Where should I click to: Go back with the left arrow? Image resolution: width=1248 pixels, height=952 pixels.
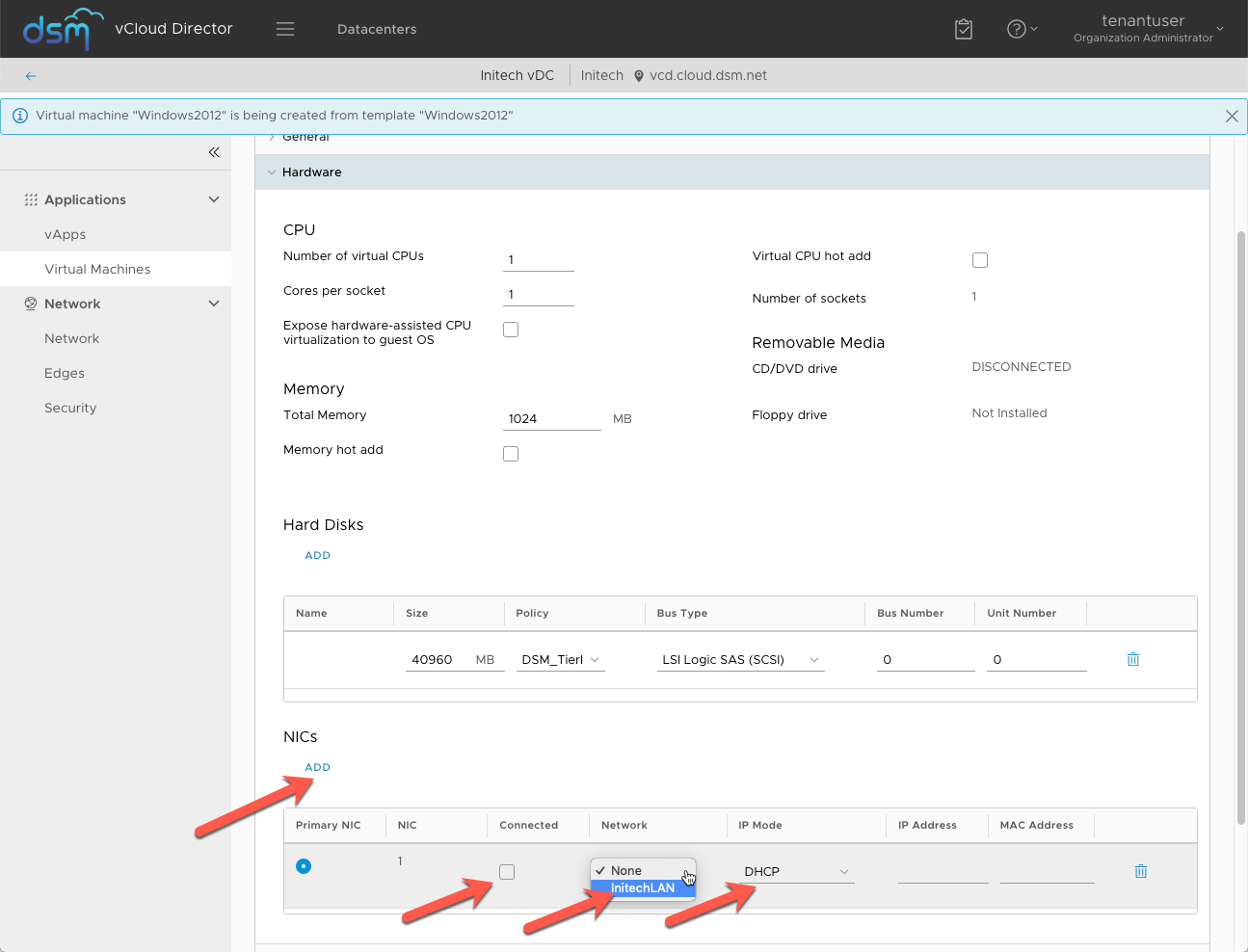coord(31,75)
